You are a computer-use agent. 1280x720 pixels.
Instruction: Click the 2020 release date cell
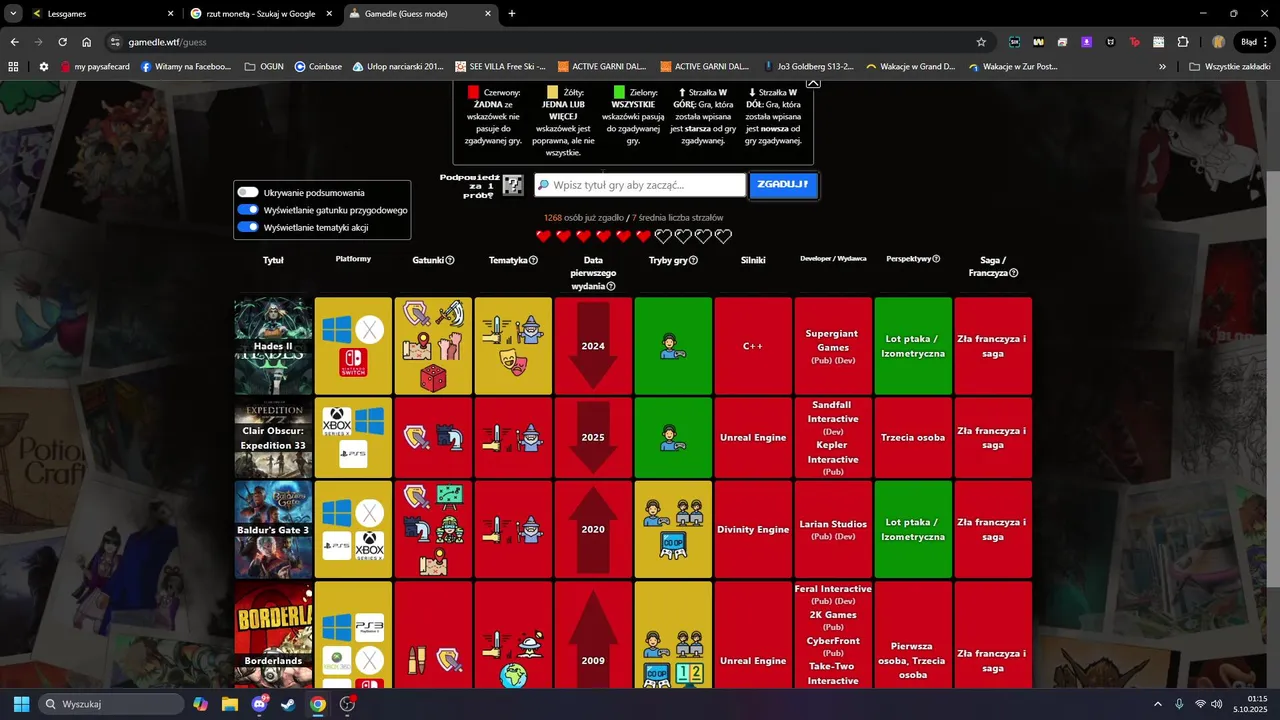[x=593, y=530]
